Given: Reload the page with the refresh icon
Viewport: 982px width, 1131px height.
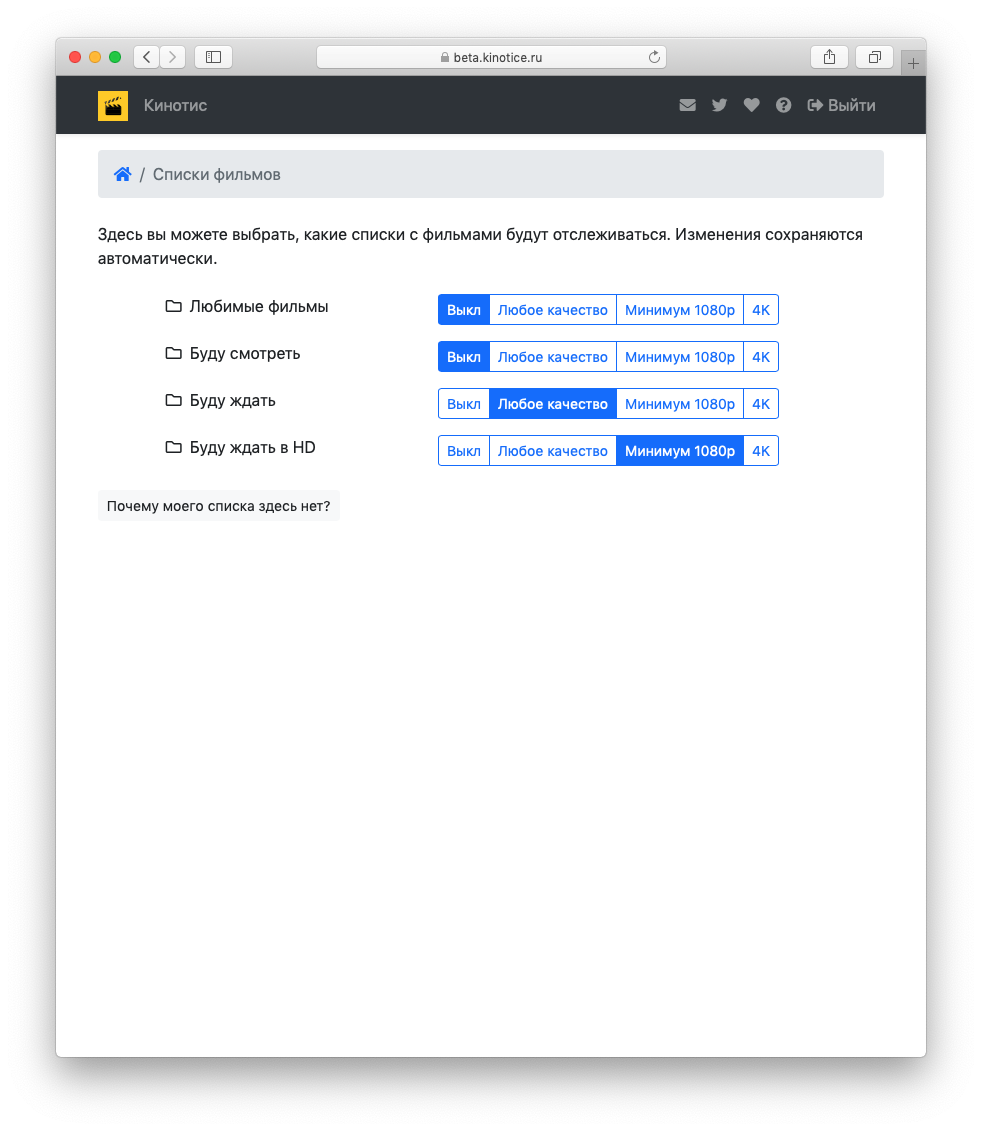Looking at the screenshot, I should coord(654,57).
